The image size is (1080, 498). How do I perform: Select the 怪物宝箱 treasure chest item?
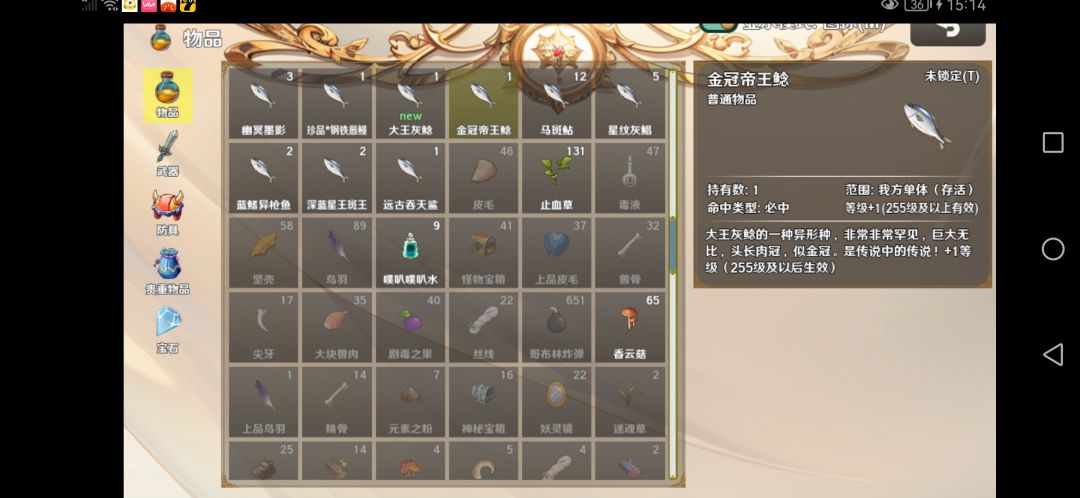point(483,253)
